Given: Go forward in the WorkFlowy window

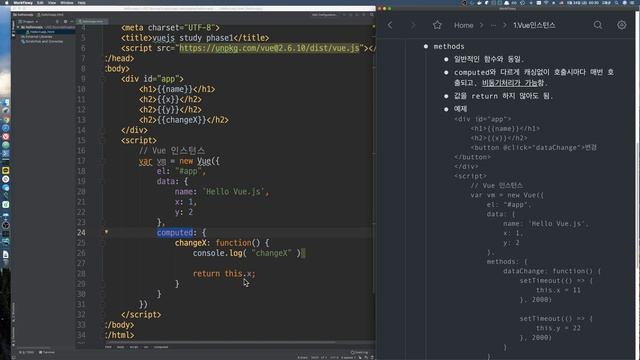Looking at the screenshot, I should pyautogui.click(x=413, y=25).
